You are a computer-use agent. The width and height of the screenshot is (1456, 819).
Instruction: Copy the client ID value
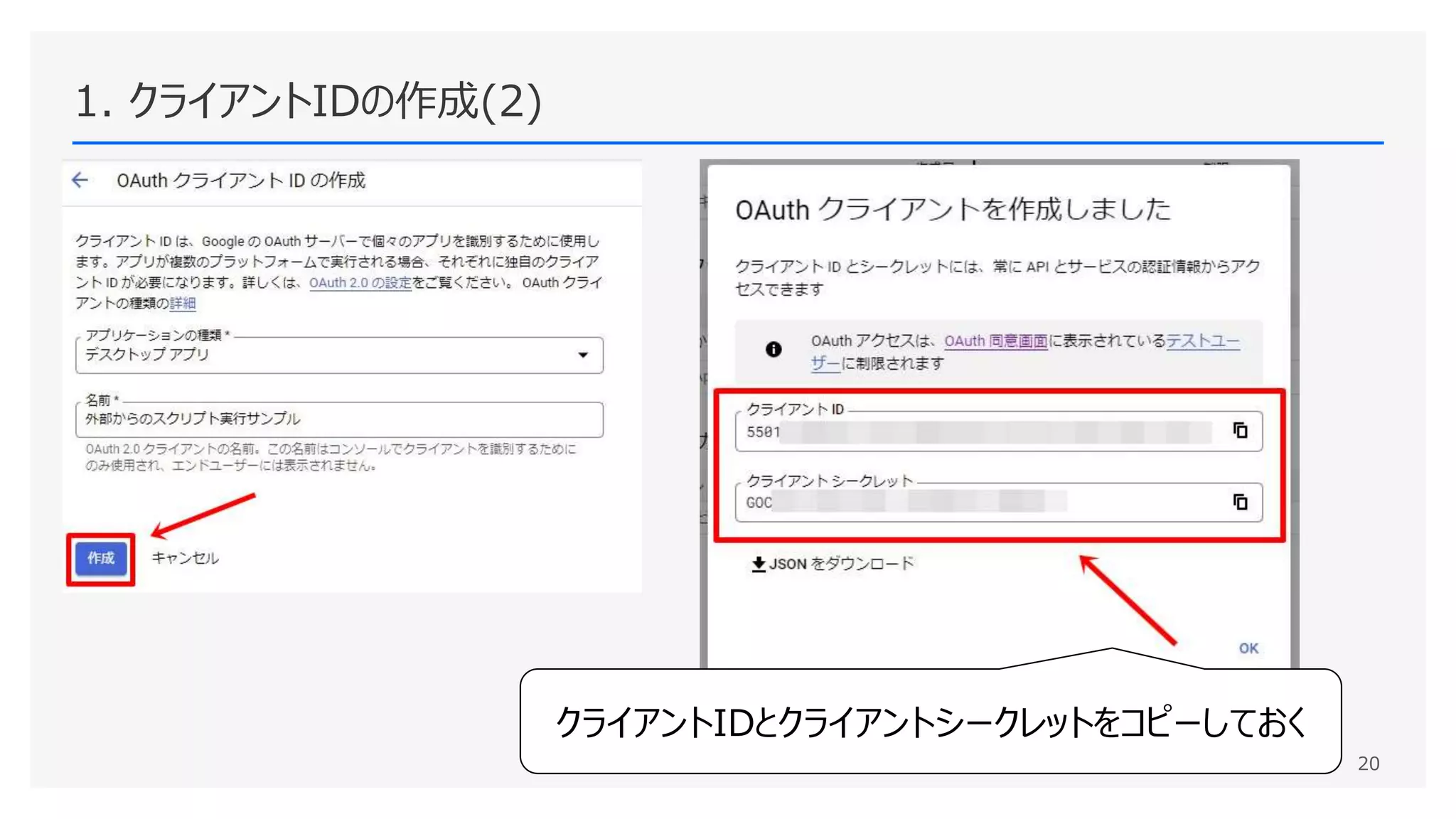1240,431
